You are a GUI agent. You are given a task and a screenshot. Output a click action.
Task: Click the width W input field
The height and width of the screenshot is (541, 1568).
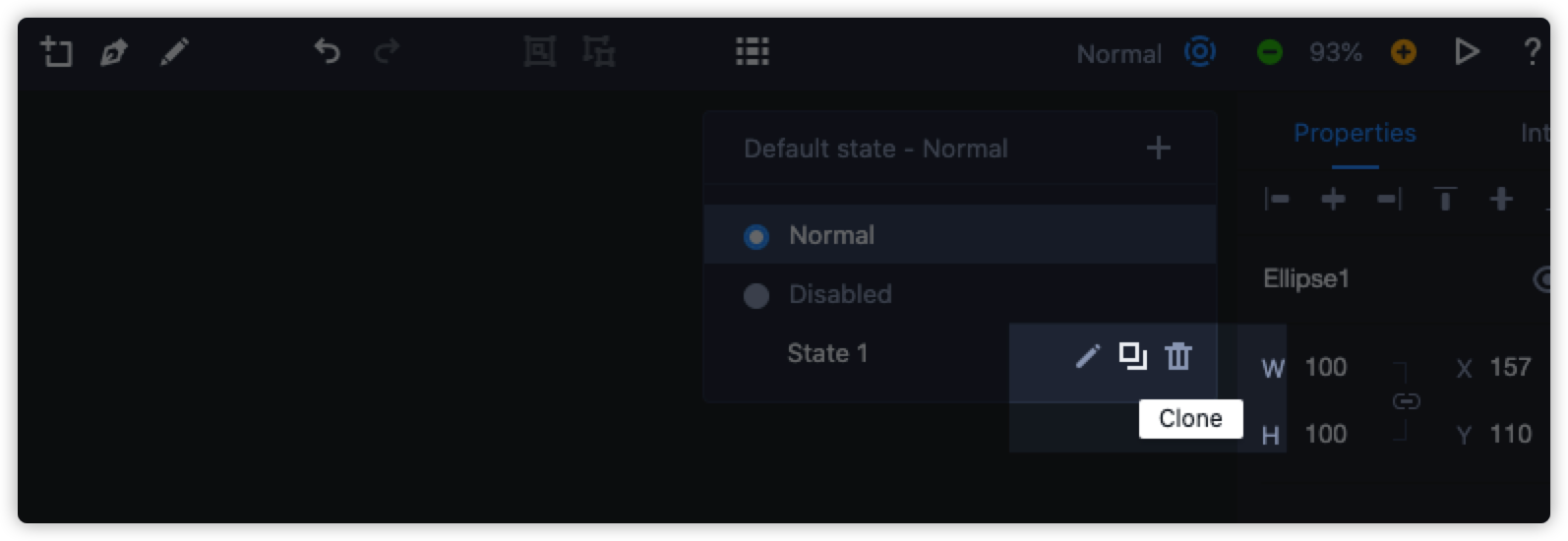pyautogui.click(x=1326, y=368)
